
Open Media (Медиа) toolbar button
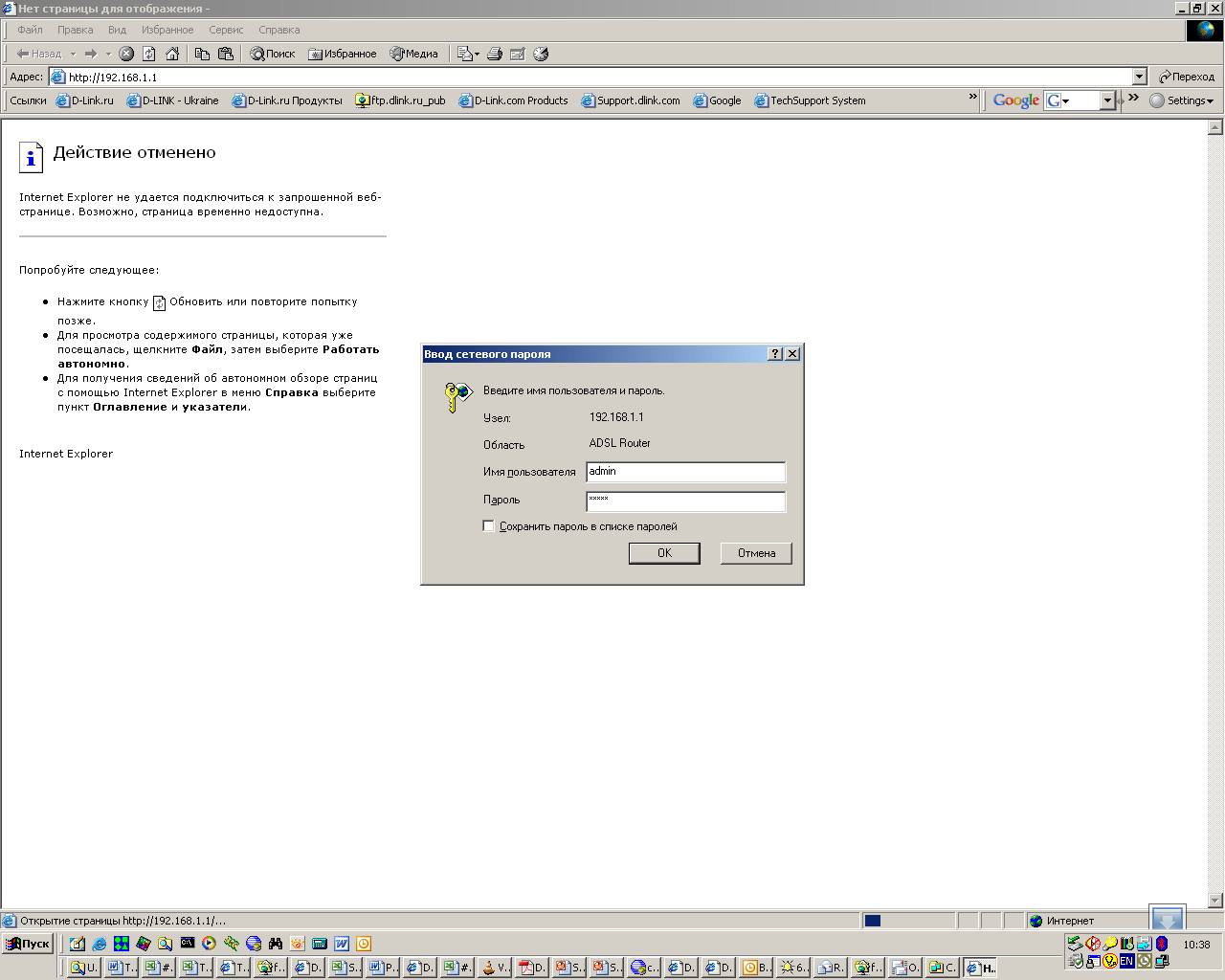coord(414,54)
